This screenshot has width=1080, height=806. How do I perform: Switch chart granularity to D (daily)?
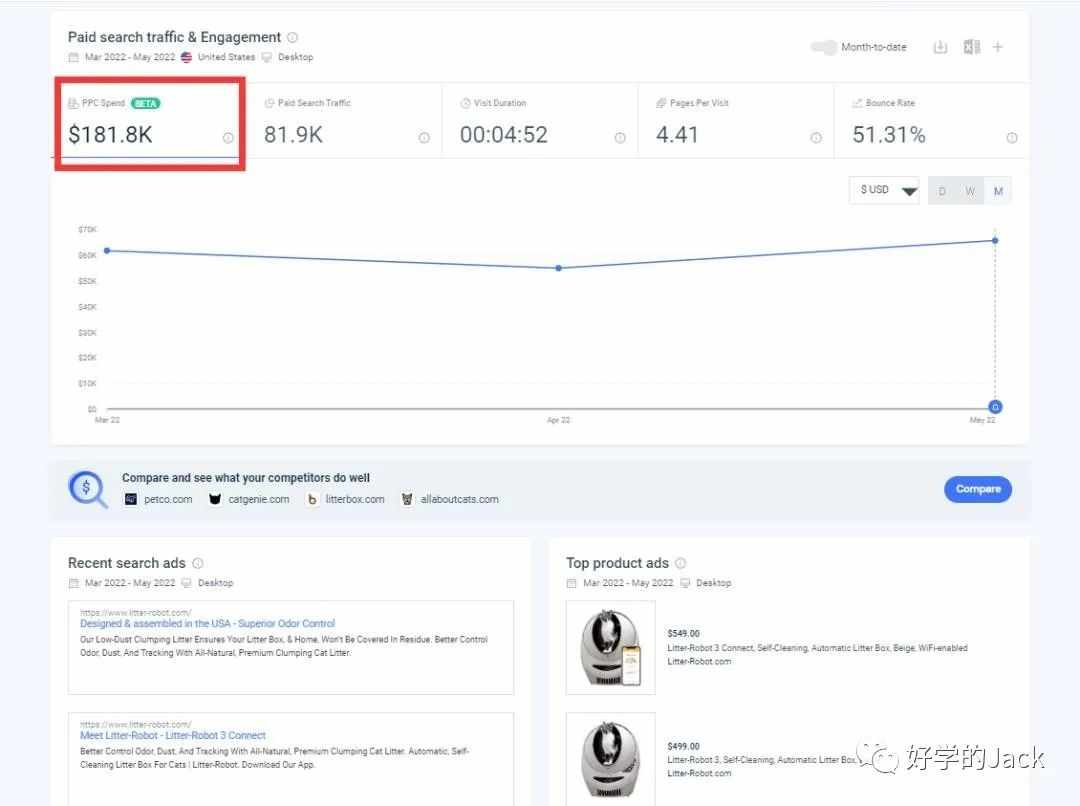(x=942, y=191)
